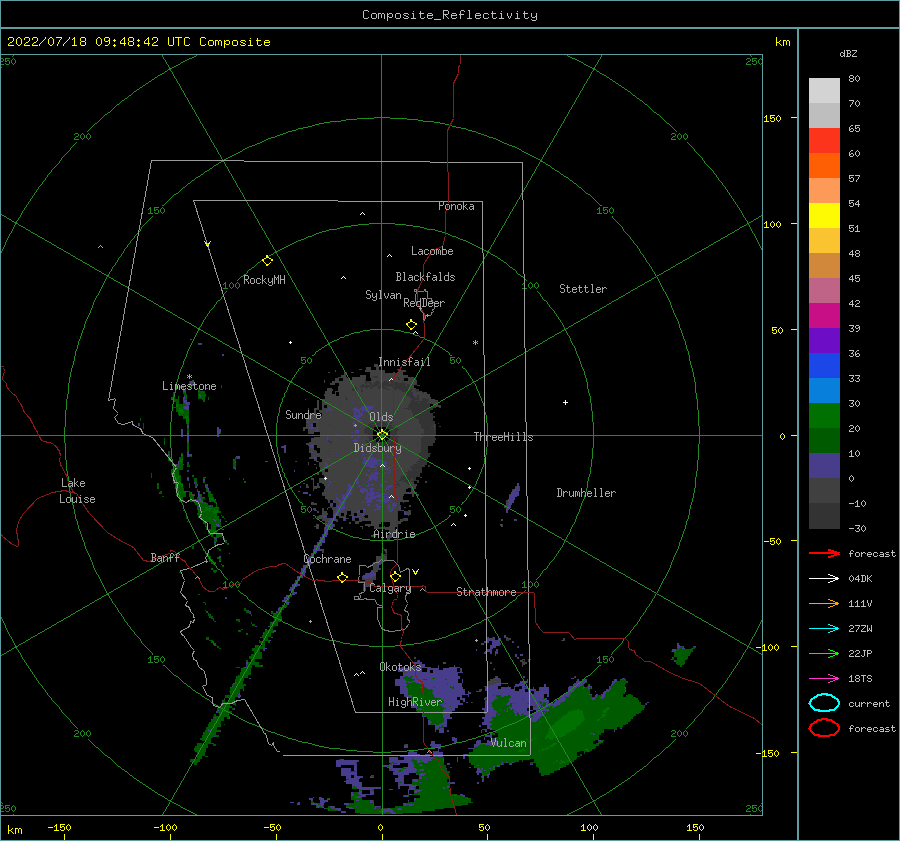Click the asterisk marker east of Innisfail
This screenshot has width=900, height=841.
pyautogui.click(x=475, y=343)
